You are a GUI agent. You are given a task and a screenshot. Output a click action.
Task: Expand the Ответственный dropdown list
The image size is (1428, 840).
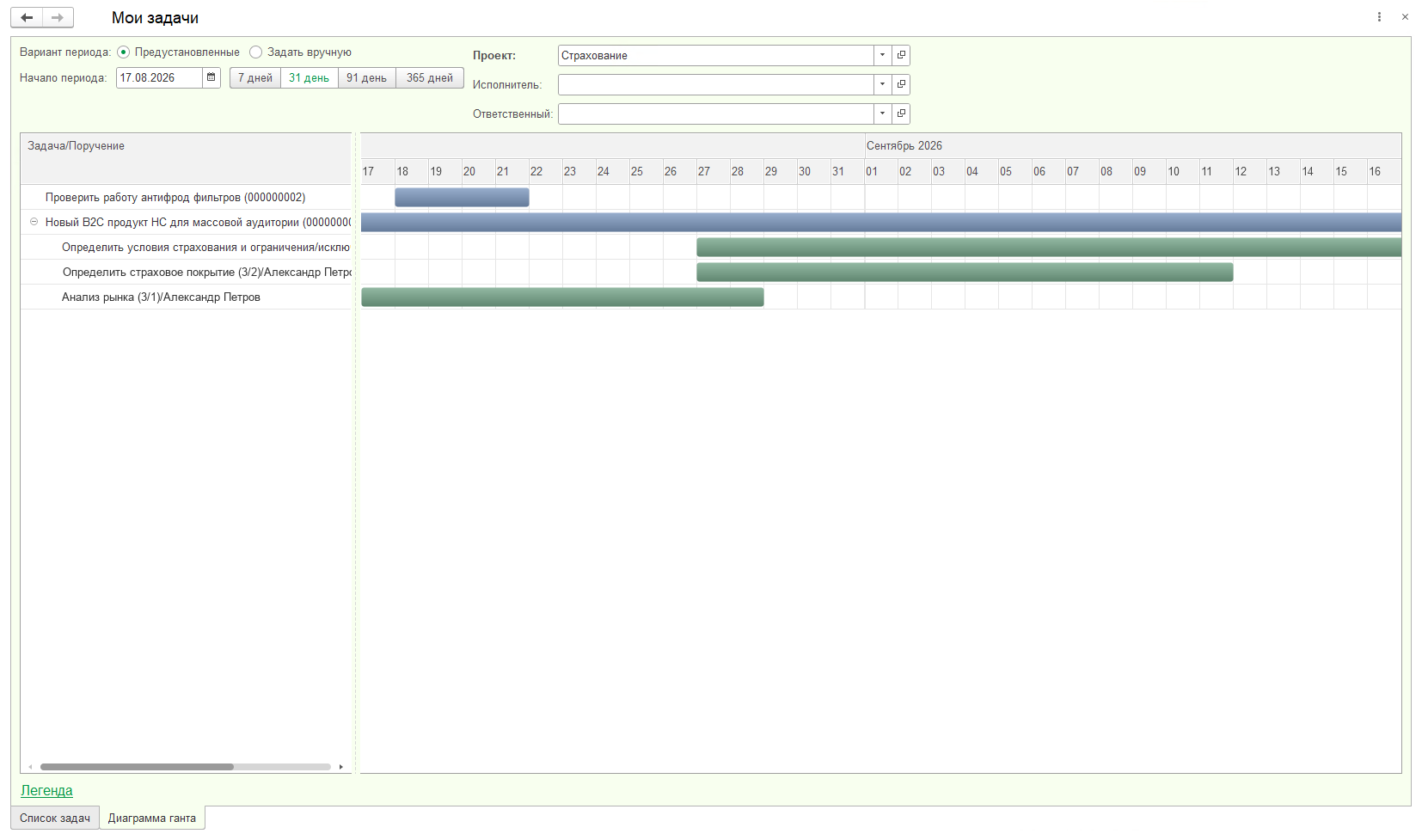(882, 113)
